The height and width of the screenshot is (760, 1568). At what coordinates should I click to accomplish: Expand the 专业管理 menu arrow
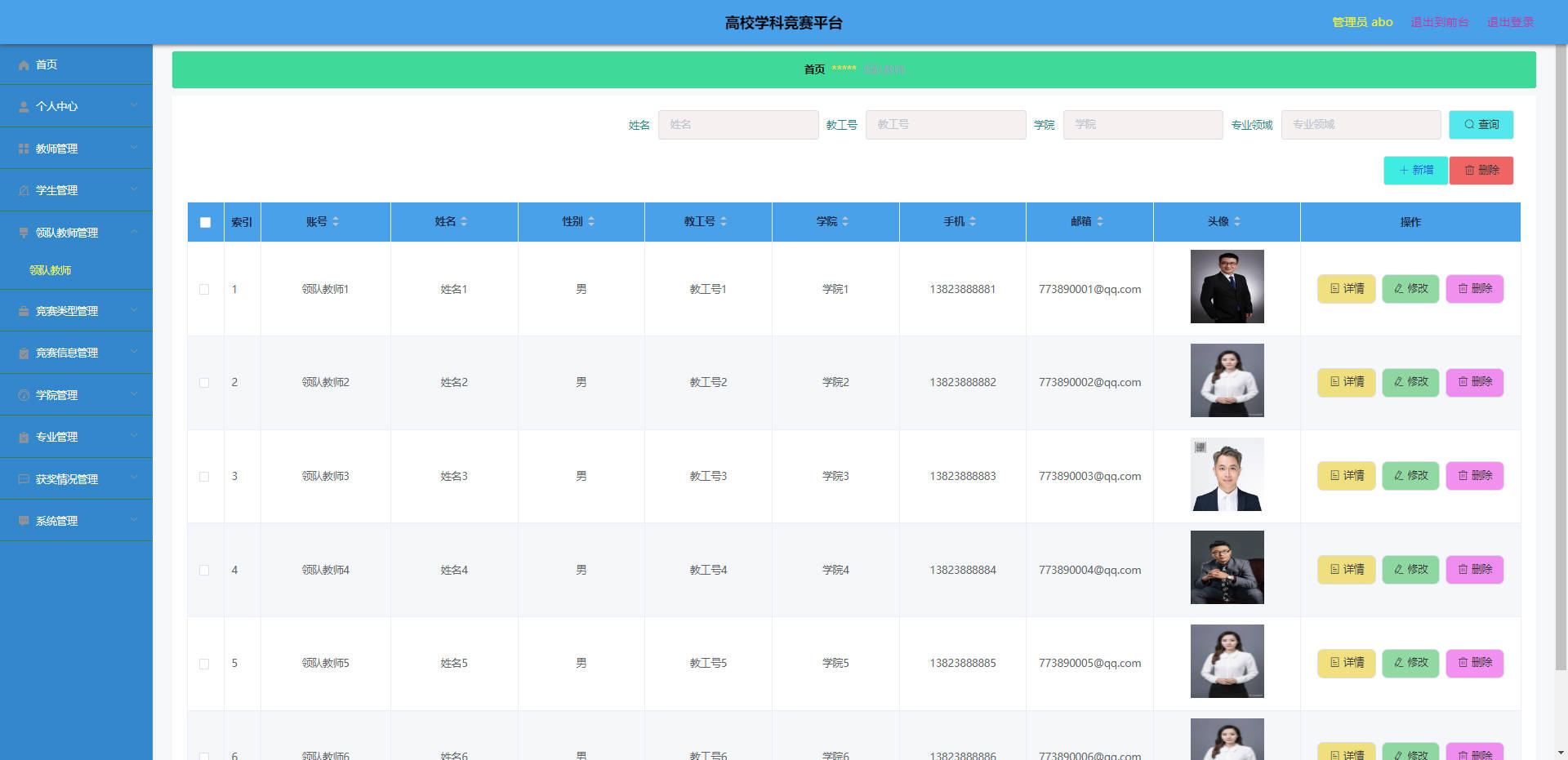coord(134,436)
